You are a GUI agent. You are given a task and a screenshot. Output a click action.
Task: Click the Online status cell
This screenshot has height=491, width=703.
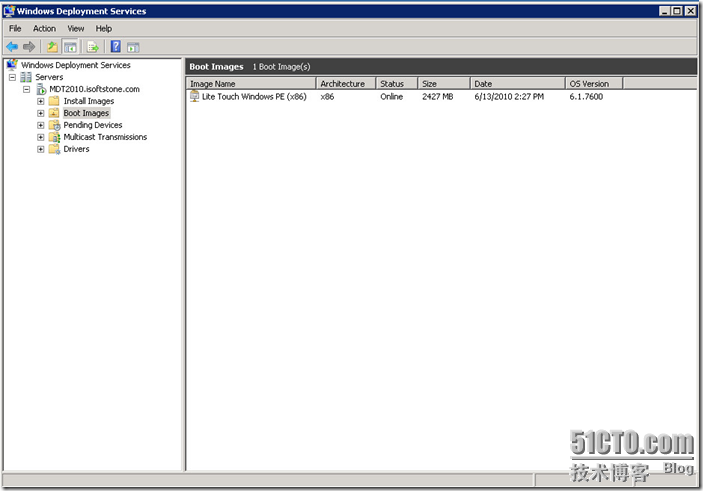[x=391, y=96]
